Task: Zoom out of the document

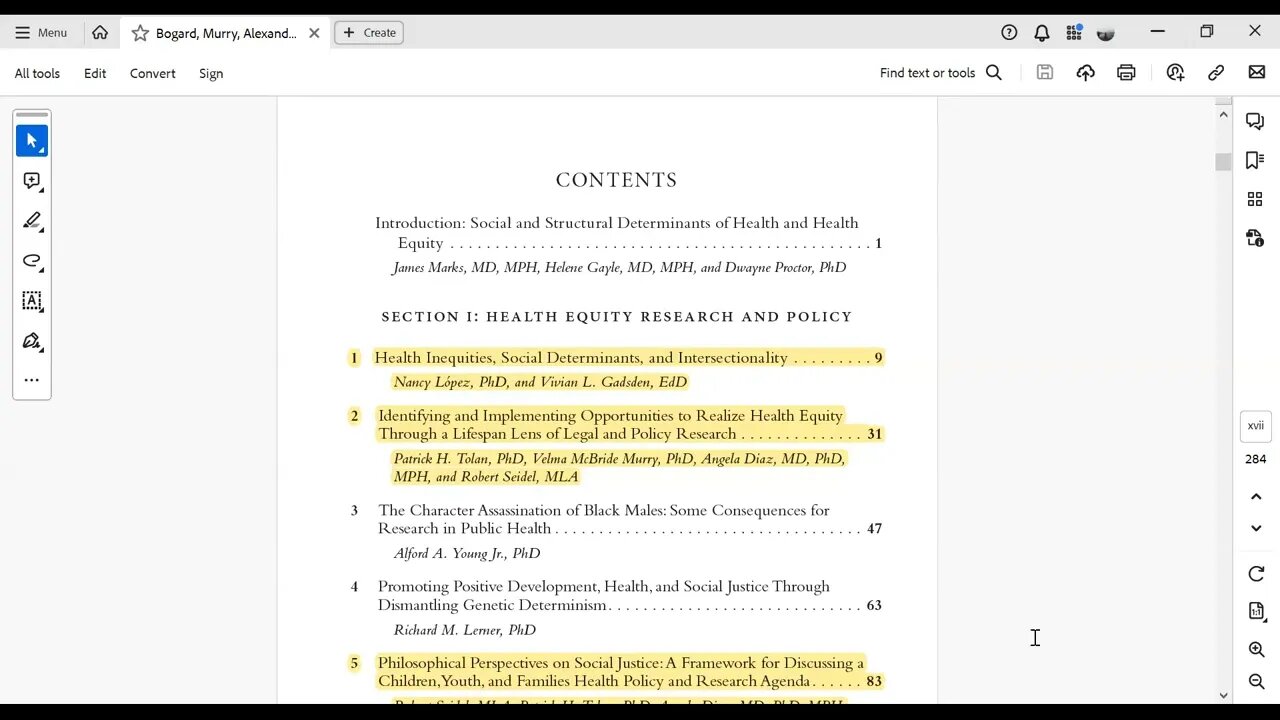Action: click(1257, 682)
